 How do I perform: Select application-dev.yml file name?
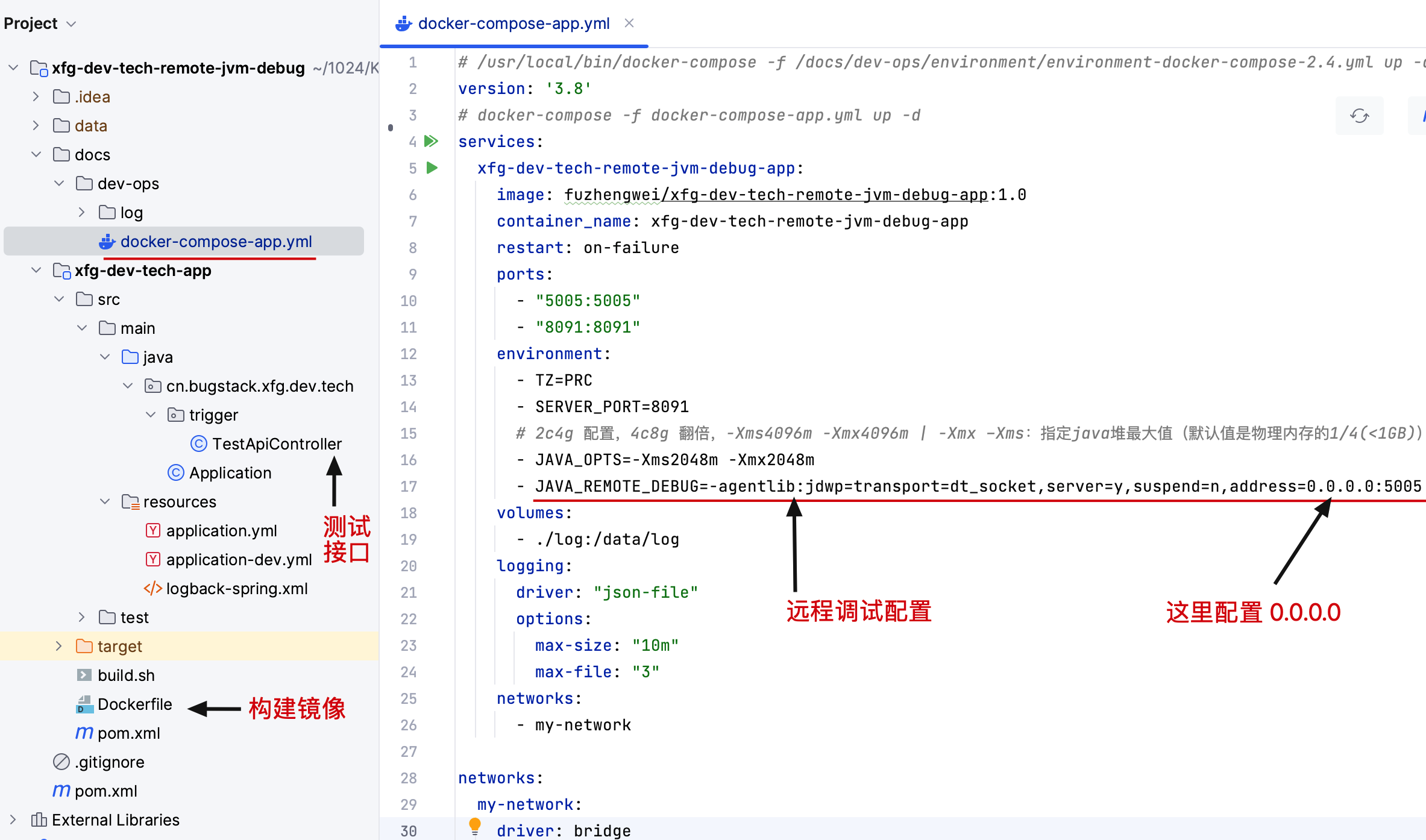pos(239,560)
